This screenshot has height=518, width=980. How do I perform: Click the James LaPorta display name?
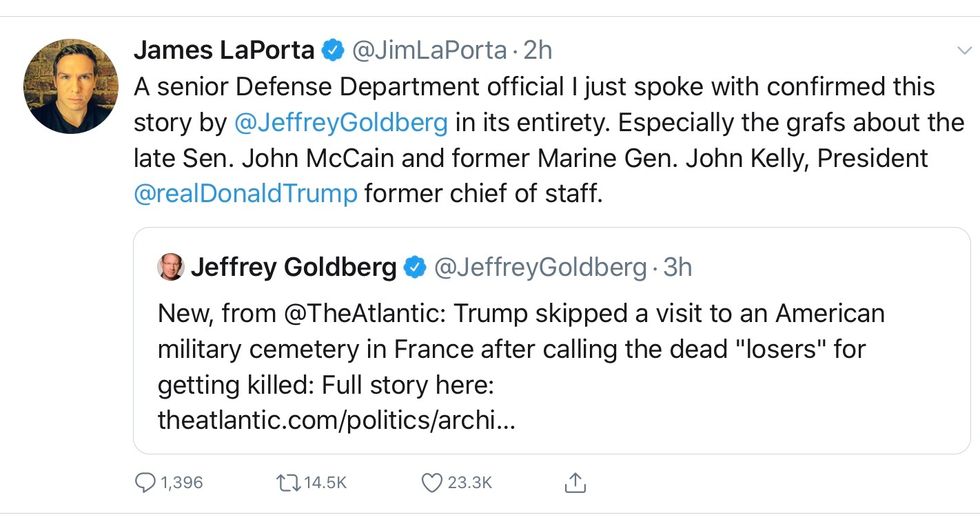click(x=224, y=50)
